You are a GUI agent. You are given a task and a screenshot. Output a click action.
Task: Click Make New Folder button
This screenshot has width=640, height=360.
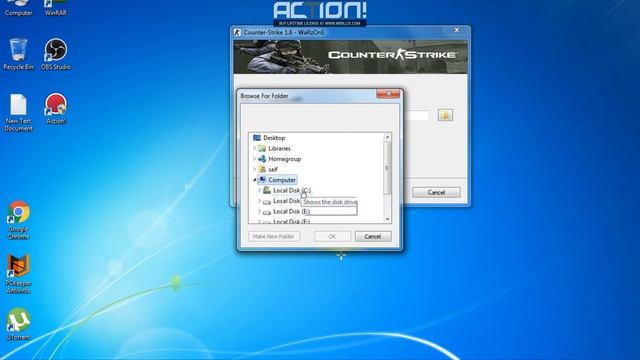[273, 236]
